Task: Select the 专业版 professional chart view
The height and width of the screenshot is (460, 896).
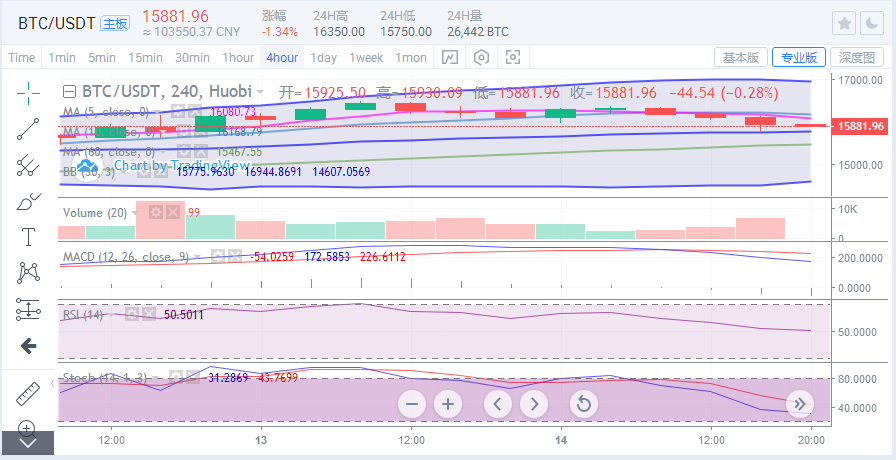Action: (799, 57)
